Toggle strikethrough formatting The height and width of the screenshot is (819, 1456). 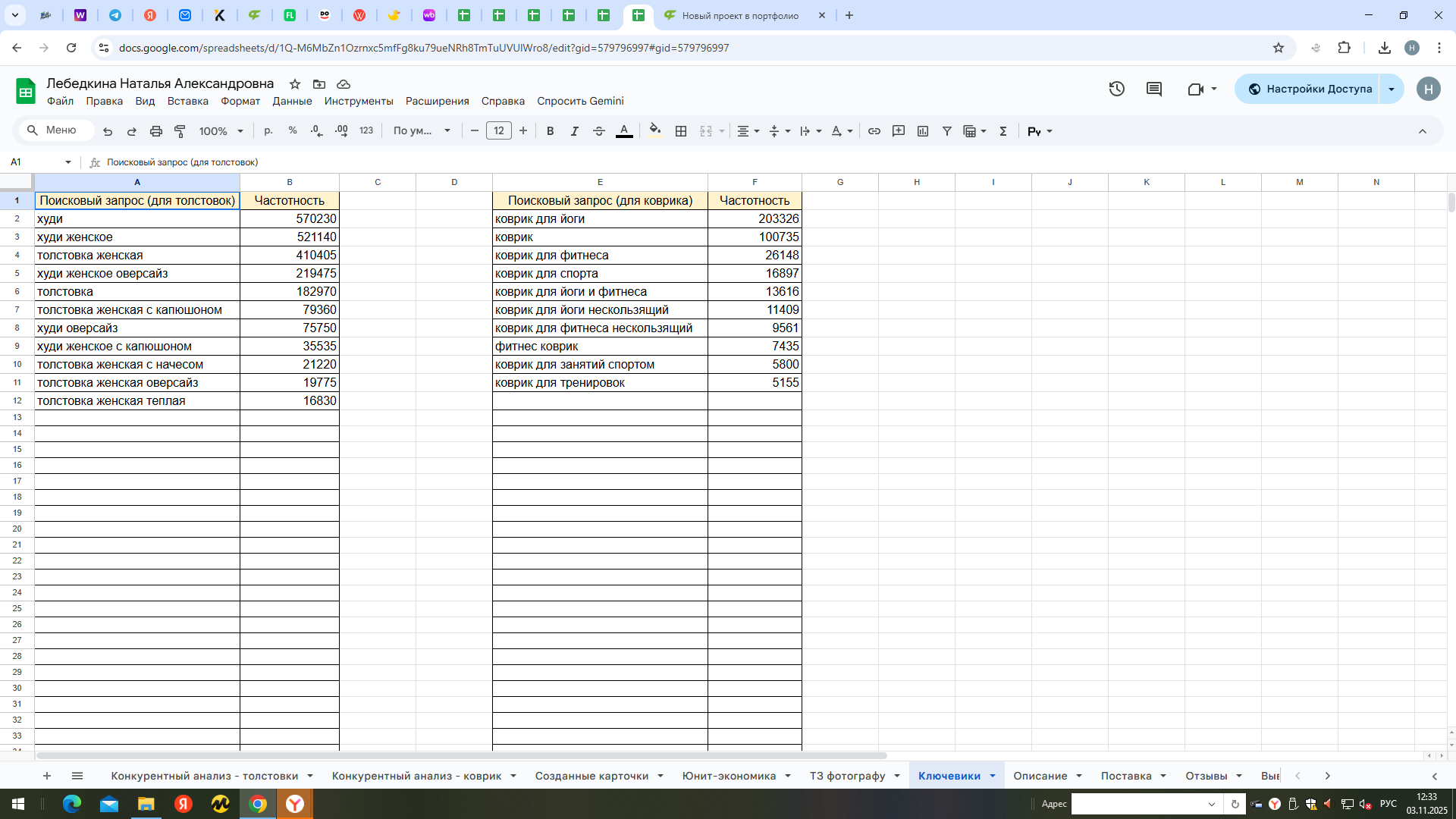tap(599, 131)
